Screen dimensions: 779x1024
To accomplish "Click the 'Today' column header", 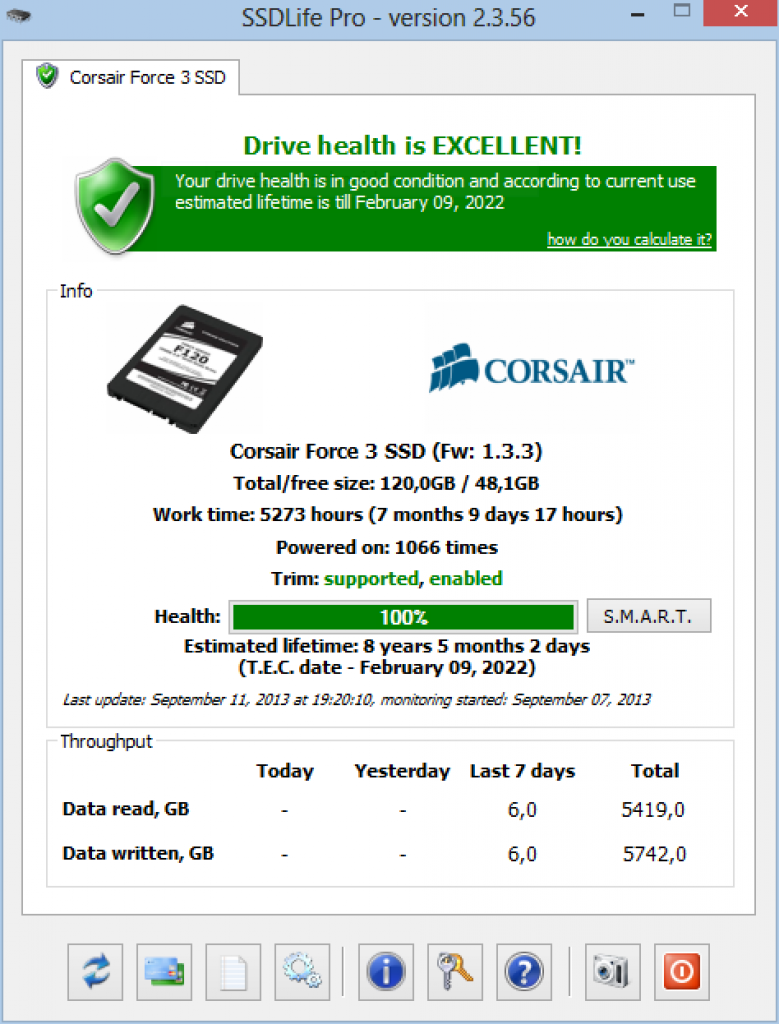I will (x=285, y=771).
